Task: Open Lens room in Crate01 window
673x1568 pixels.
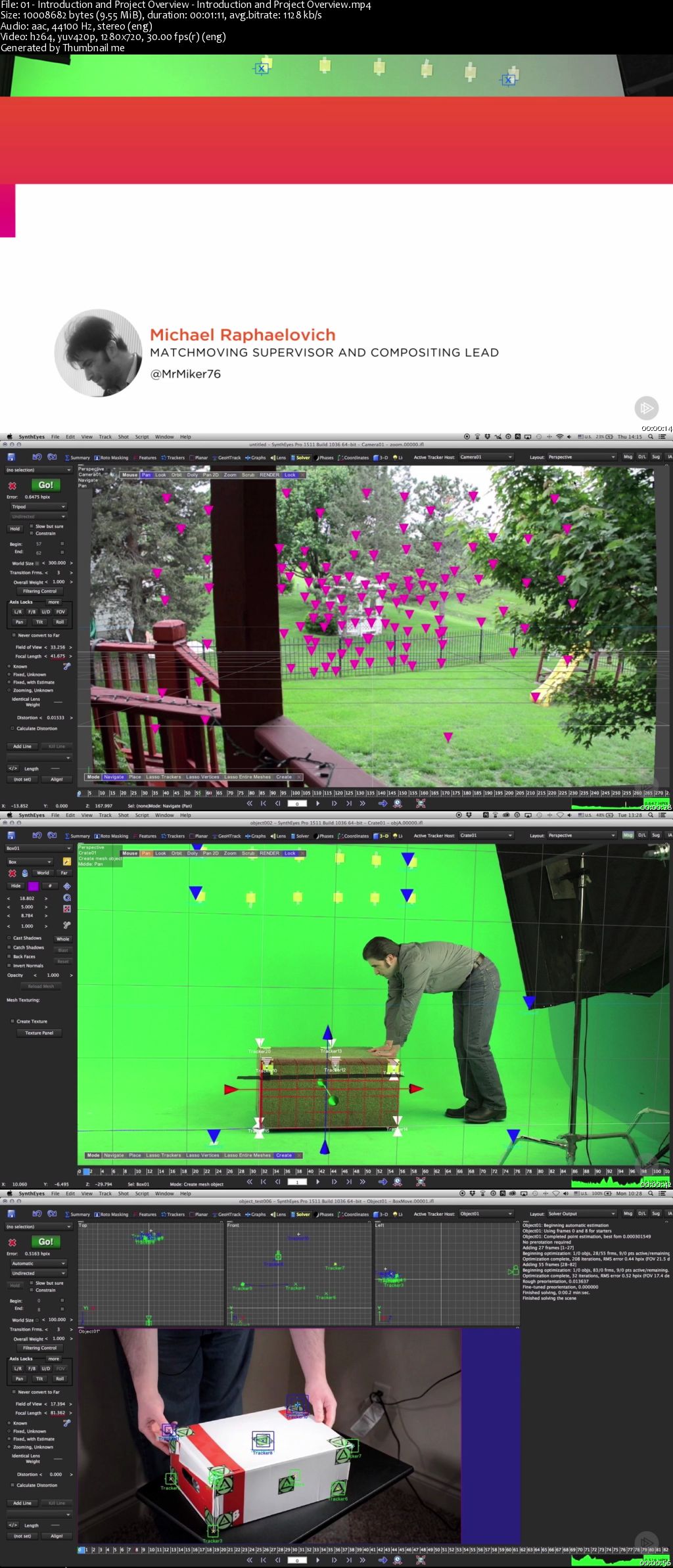Action: (x=279, y=836)
